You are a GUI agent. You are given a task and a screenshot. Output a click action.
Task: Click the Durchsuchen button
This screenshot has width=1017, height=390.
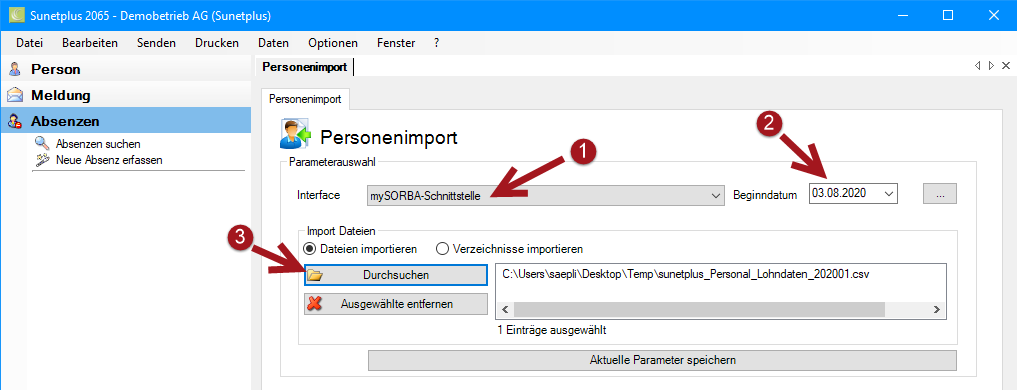tap(396, 274)
